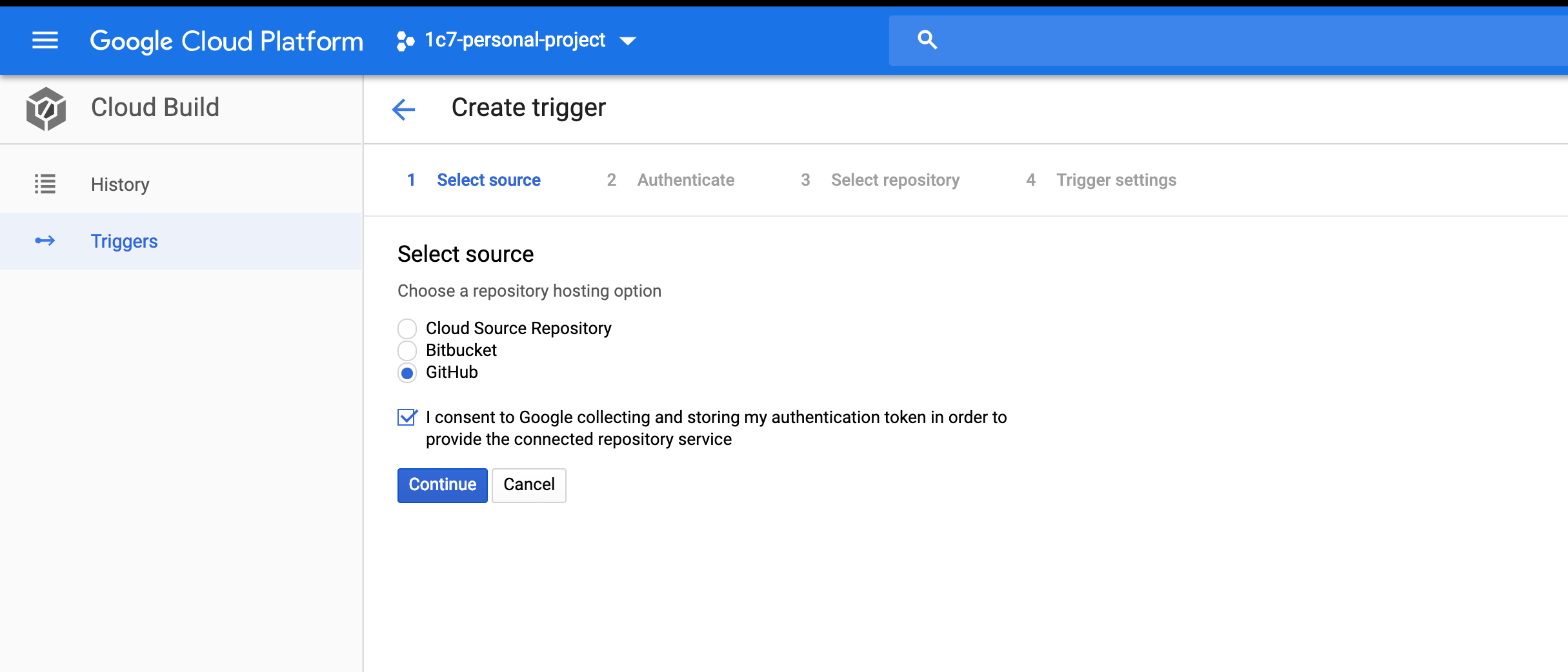Click the Google Cloud Platform logo
Image resolution: width=1568 pixels, height=672 pixels.
coord(227,40)
